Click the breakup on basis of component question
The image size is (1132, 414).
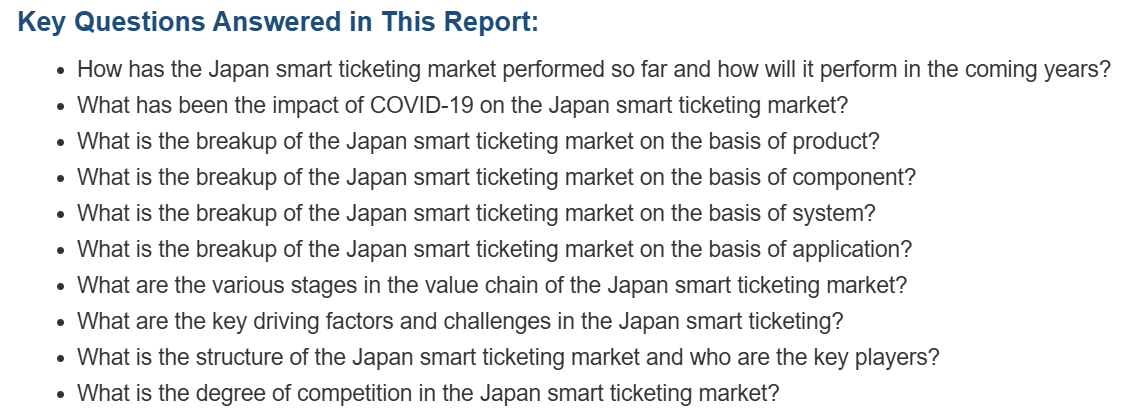(496, 178)
